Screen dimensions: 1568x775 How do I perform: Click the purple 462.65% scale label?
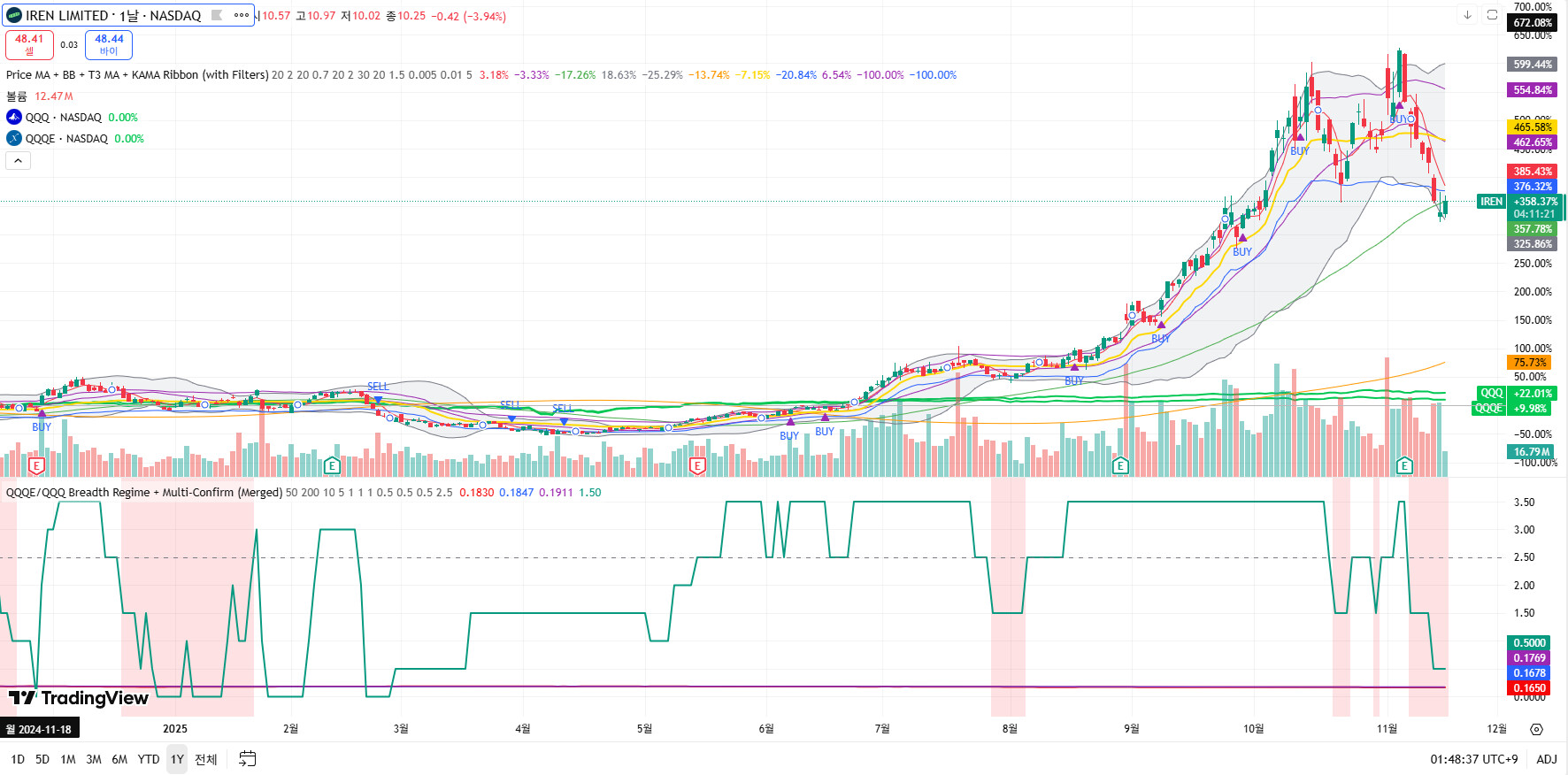tap(1532, 142)
